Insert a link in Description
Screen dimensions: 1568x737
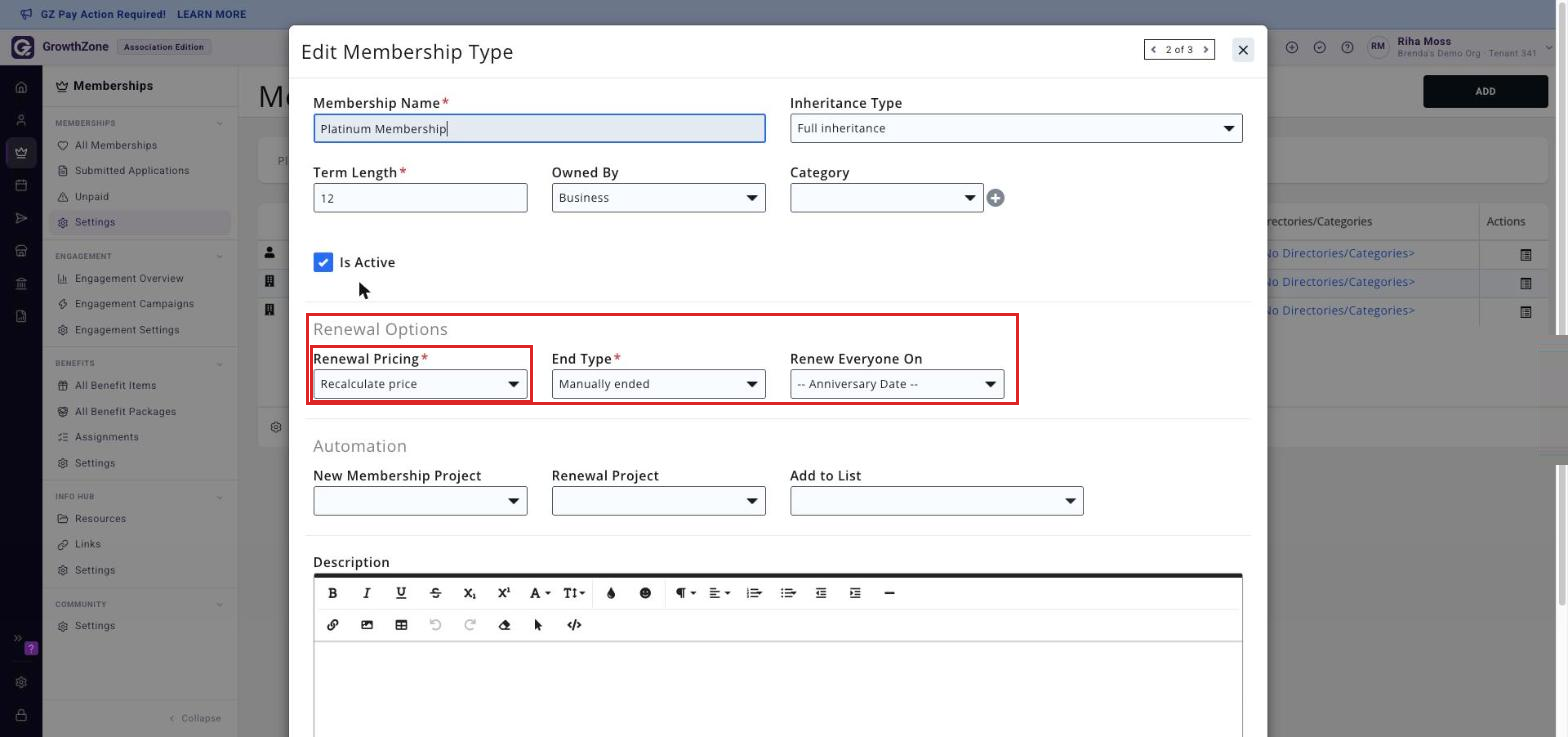point(333,625)
